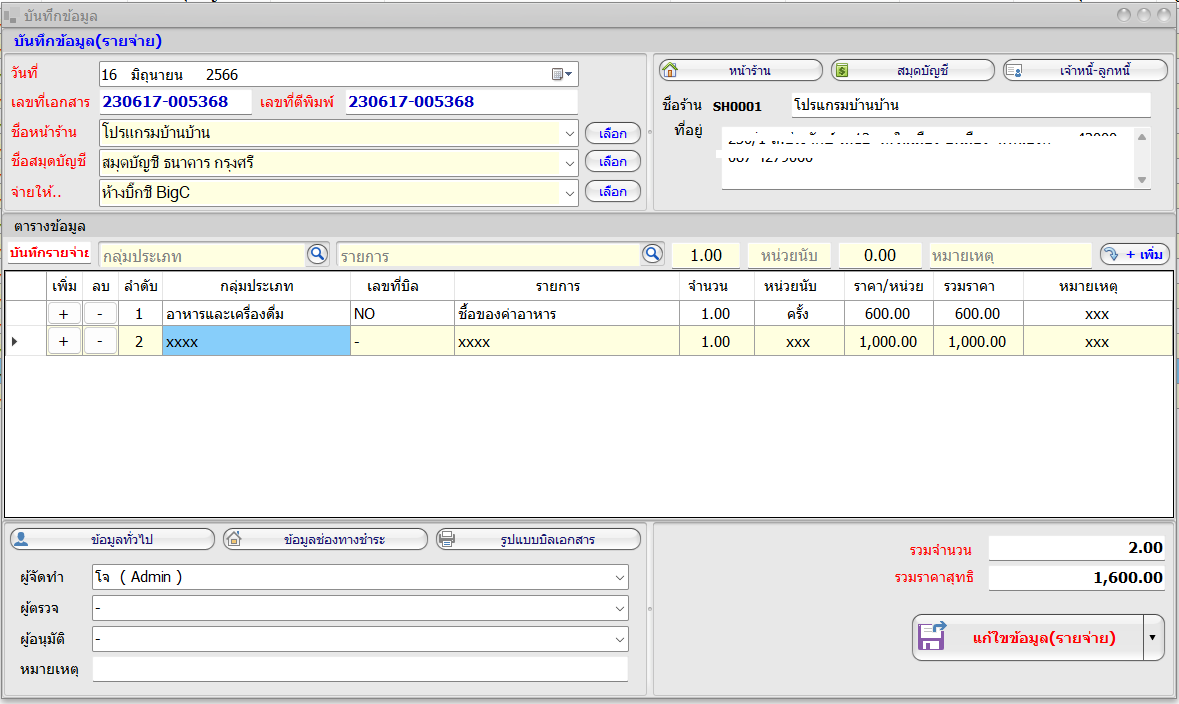The image size is (1179, 704).
Task: Search item list with magnifier icon
Action: (x=653, y=254)
